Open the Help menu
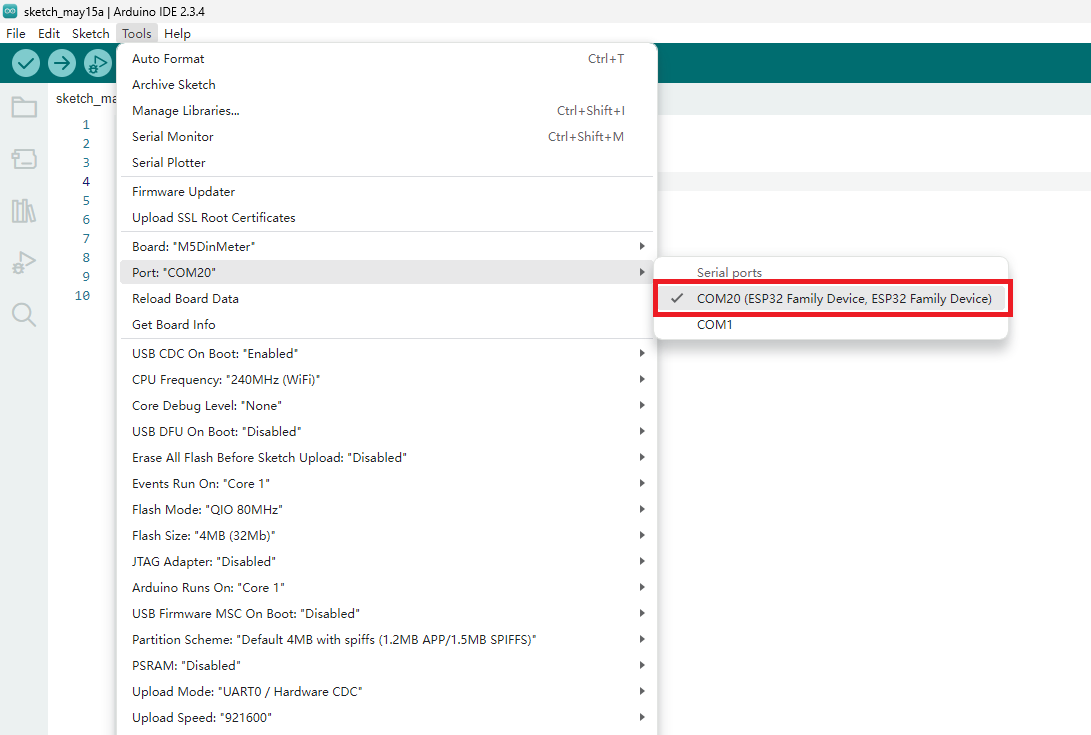Screen dimensions: 1091x735 pos(177,33)
